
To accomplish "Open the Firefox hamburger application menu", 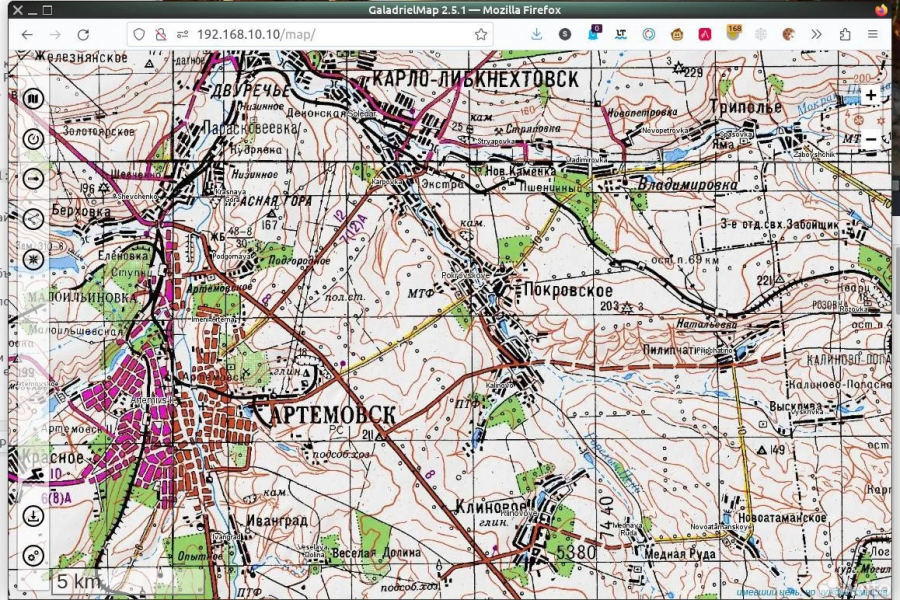I will coord(873,34).
